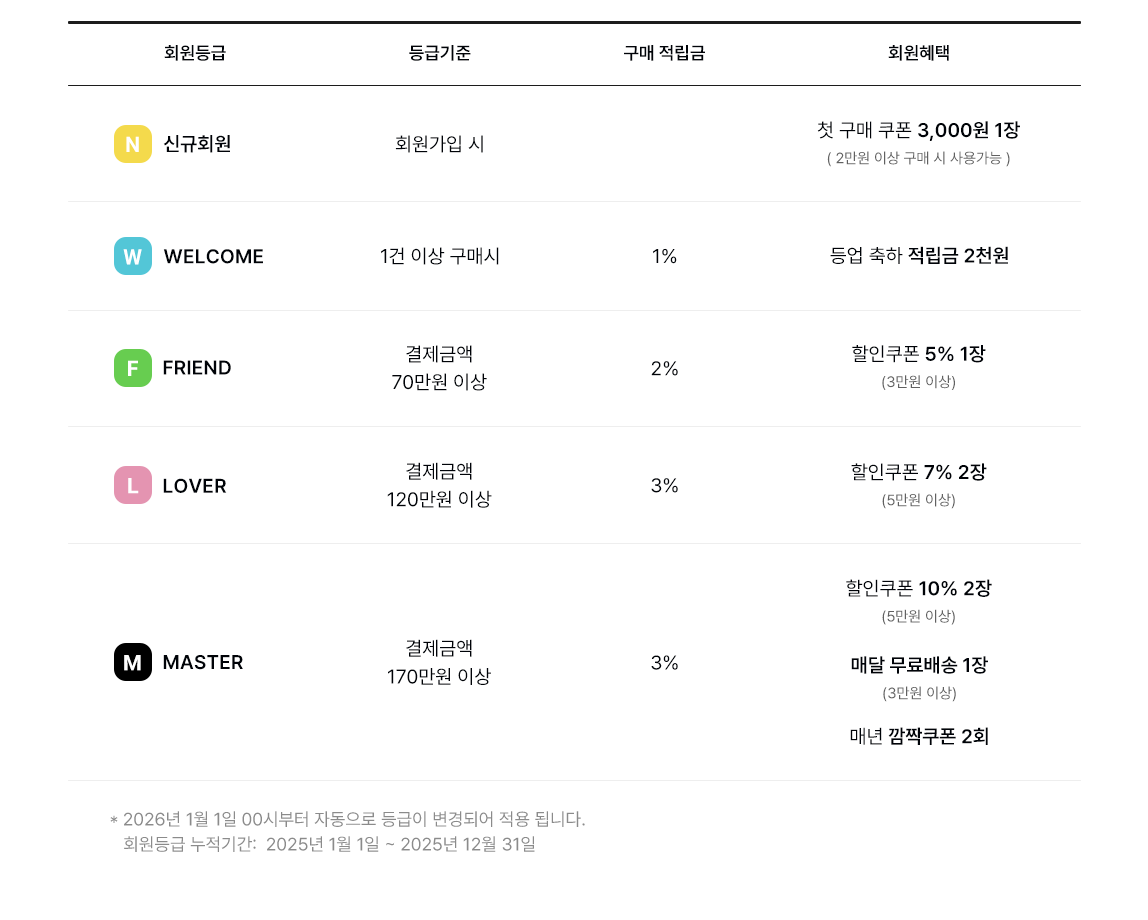Click the blue W WELCOME badge icon

pos(132,256)
